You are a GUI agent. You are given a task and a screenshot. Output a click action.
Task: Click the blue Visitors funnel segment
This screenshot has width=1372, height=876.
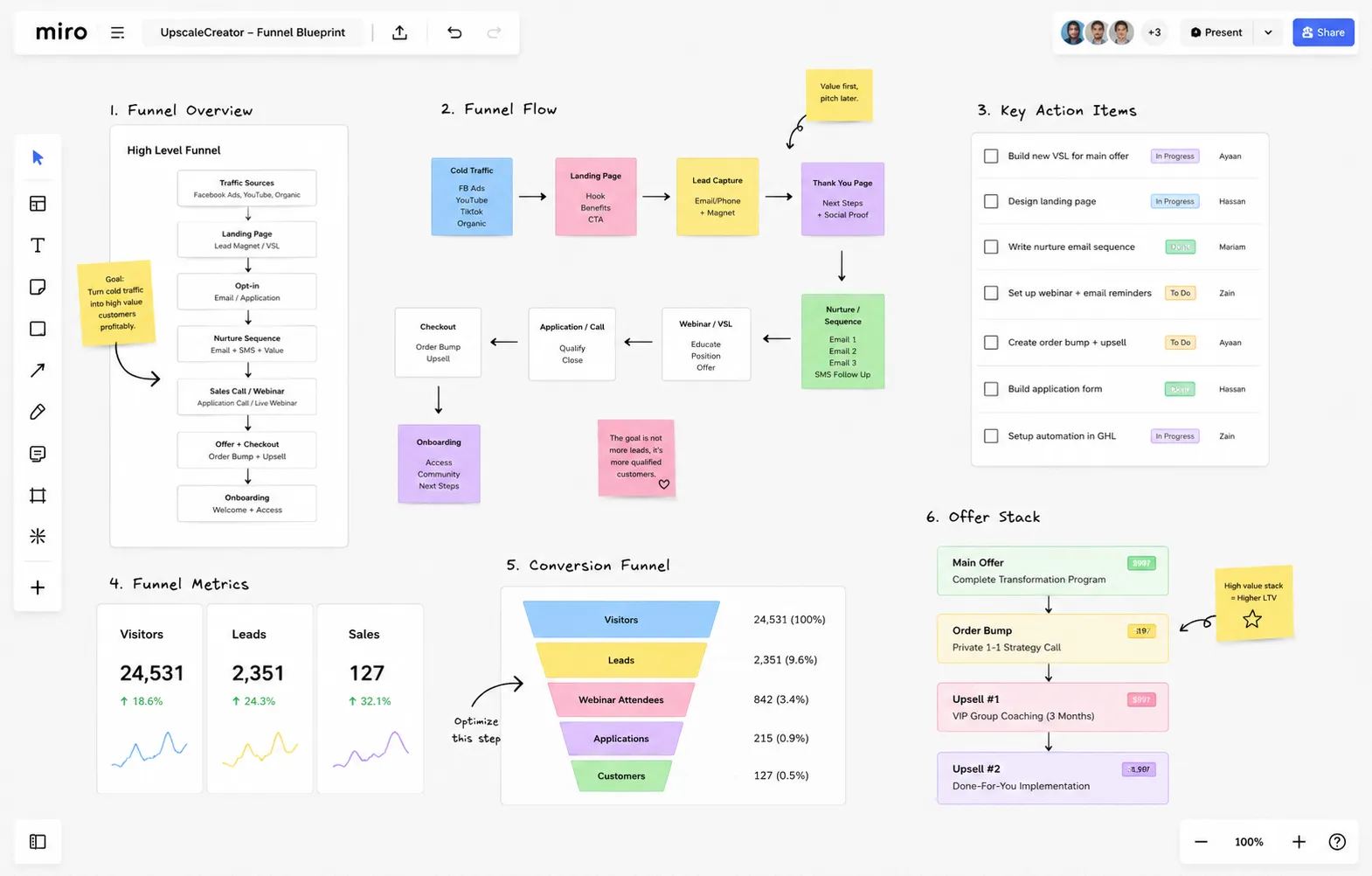[x=621, y=619]
